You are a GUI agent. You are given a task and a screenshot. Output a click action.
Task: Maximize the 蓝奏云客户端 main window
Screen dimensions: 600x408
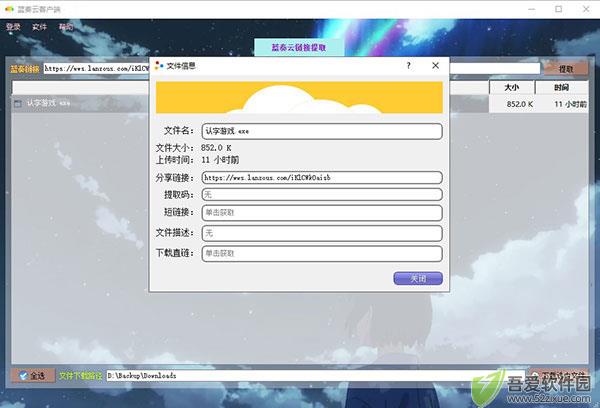click(559, 9)
